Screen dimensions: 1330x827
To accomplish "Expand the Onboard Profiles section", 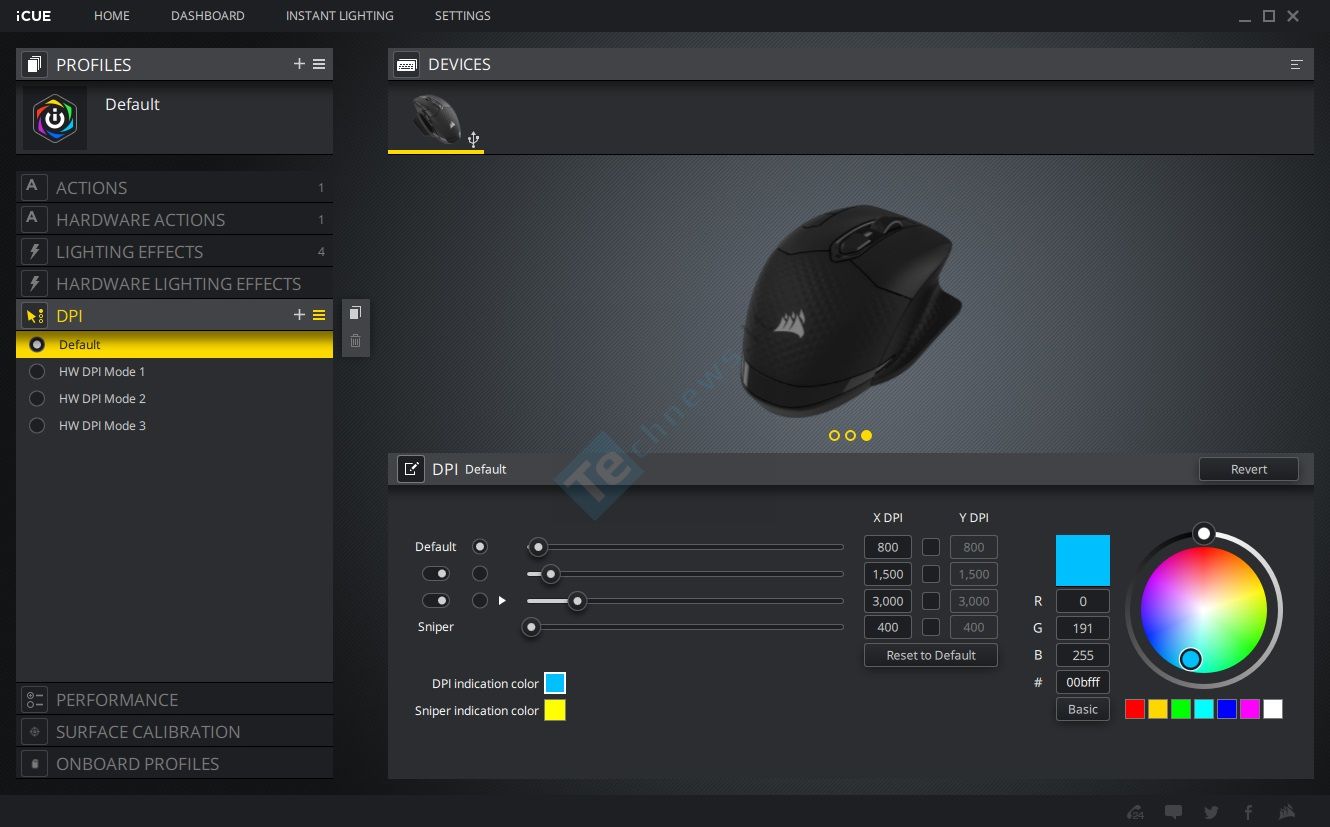I will pyautogui.click(x=174, y=764).
